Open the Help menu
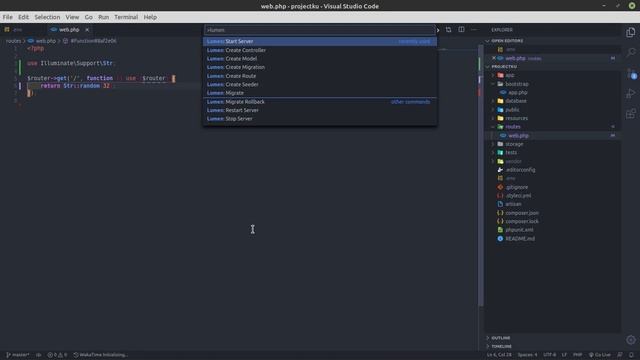The image size is (640, 360). pos(150,17)
